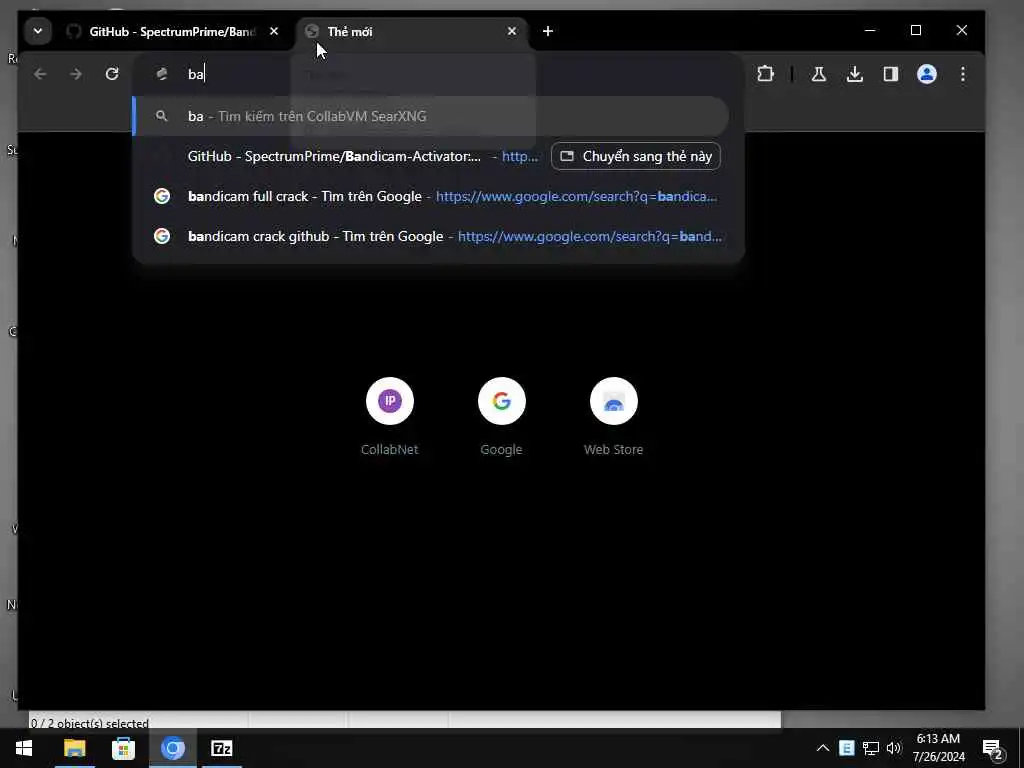Viewport: 1024px width, 768px height.
Task: Click the Google icon beside 'bandicam crack github'
Action: [x=162, y=236]
